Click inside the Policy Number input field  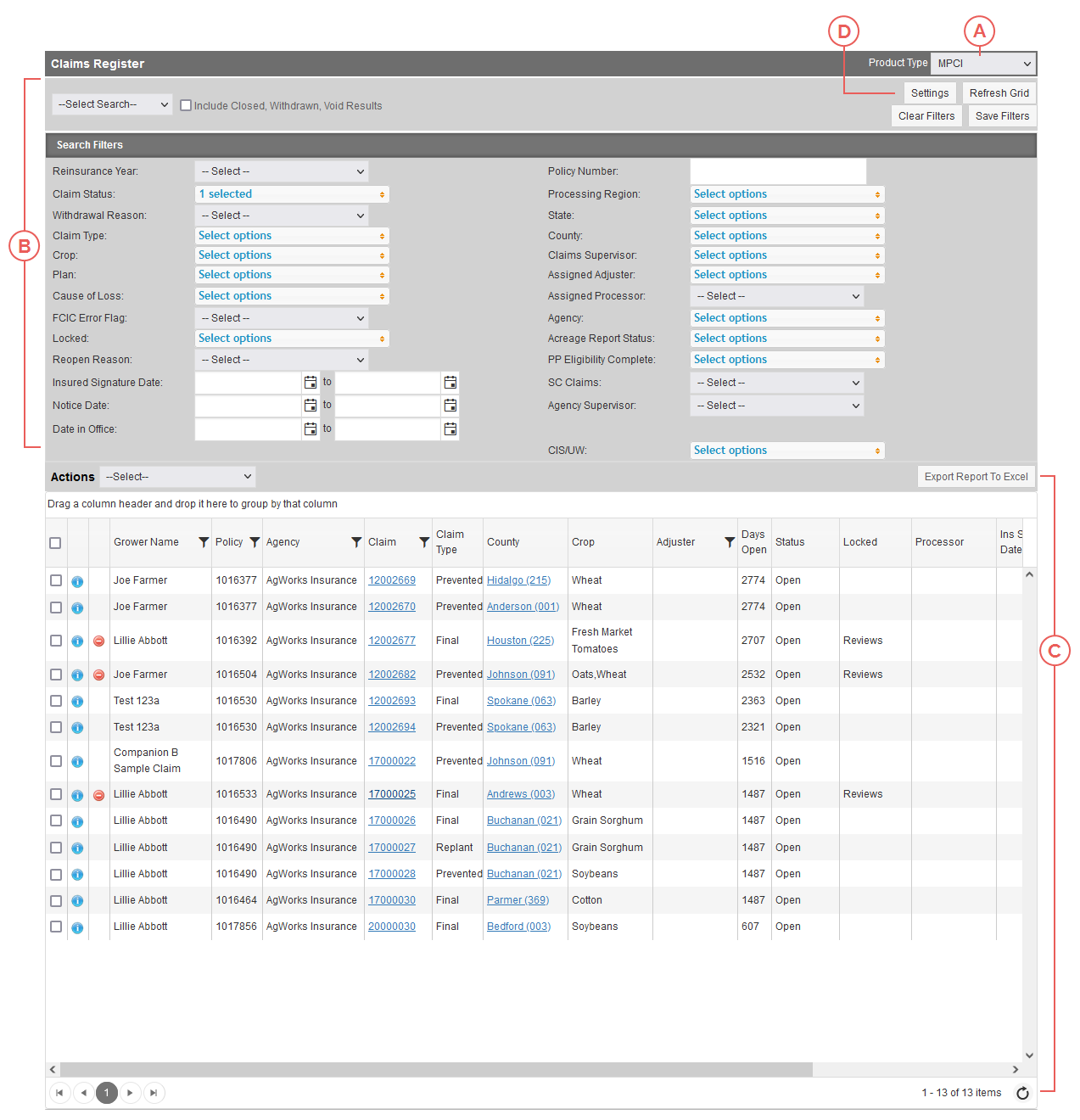point(777,171)
